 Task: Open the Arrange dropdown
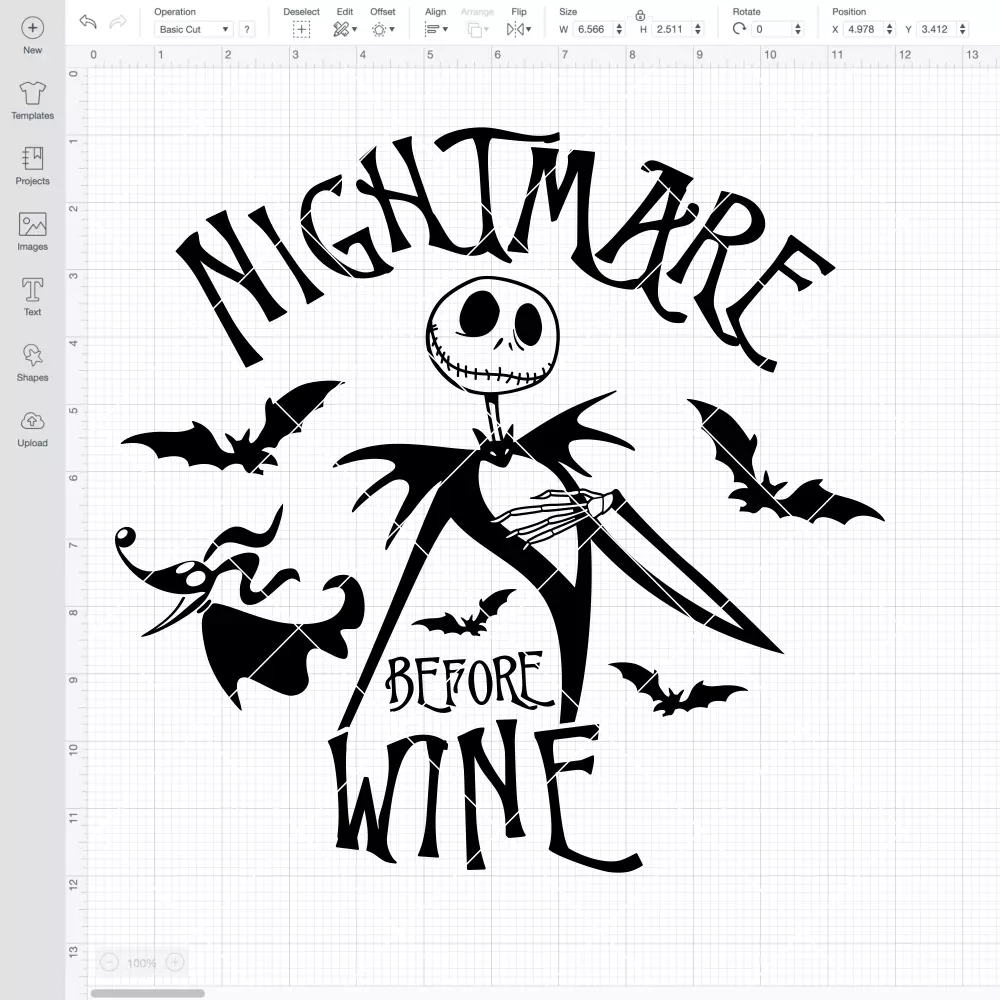(478, 29)
